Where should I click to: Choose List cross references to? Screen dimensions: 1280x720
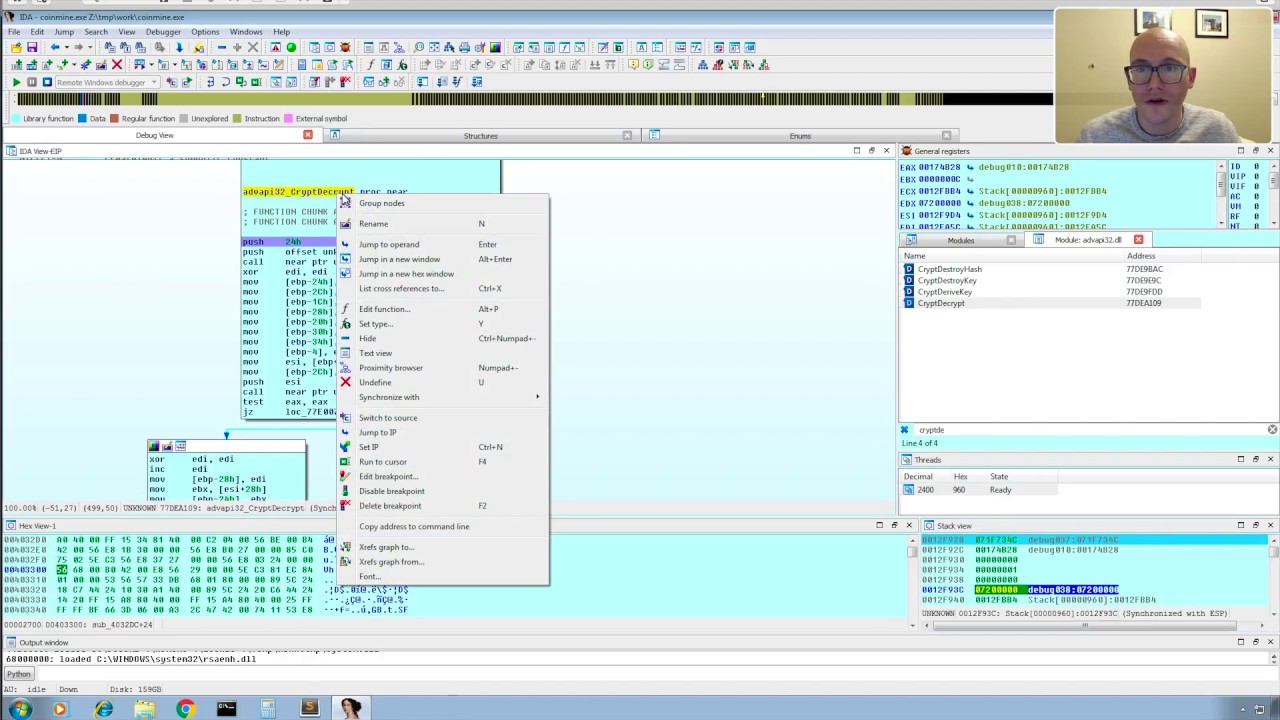click(x=443, y=289)
